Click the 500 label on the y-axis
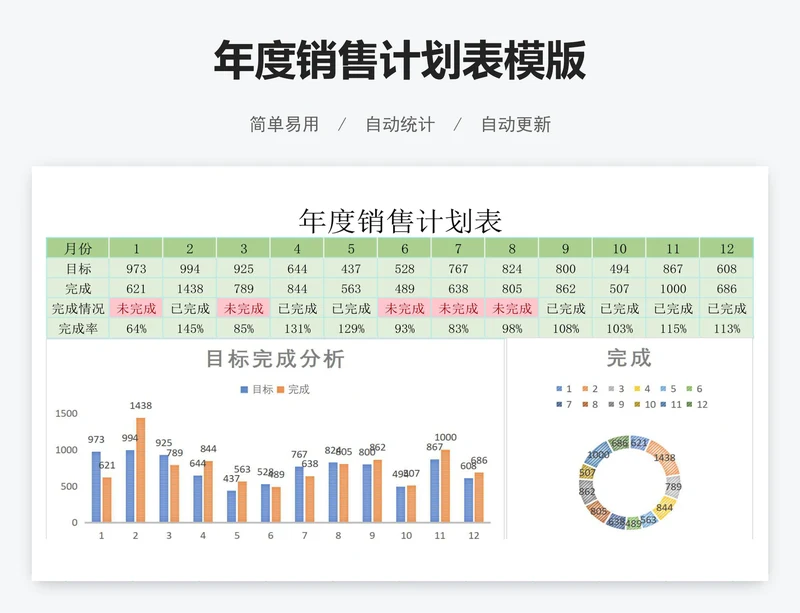 click(x=69, y=486)
